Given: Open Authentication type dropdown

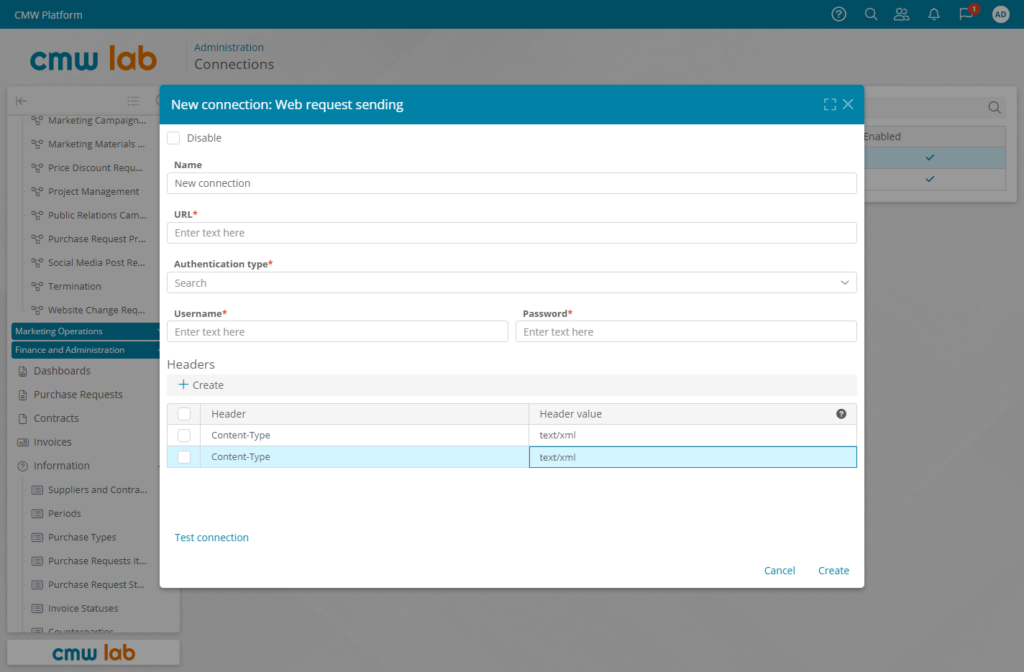Looking at the screenshot, I should tap(511, 283).
